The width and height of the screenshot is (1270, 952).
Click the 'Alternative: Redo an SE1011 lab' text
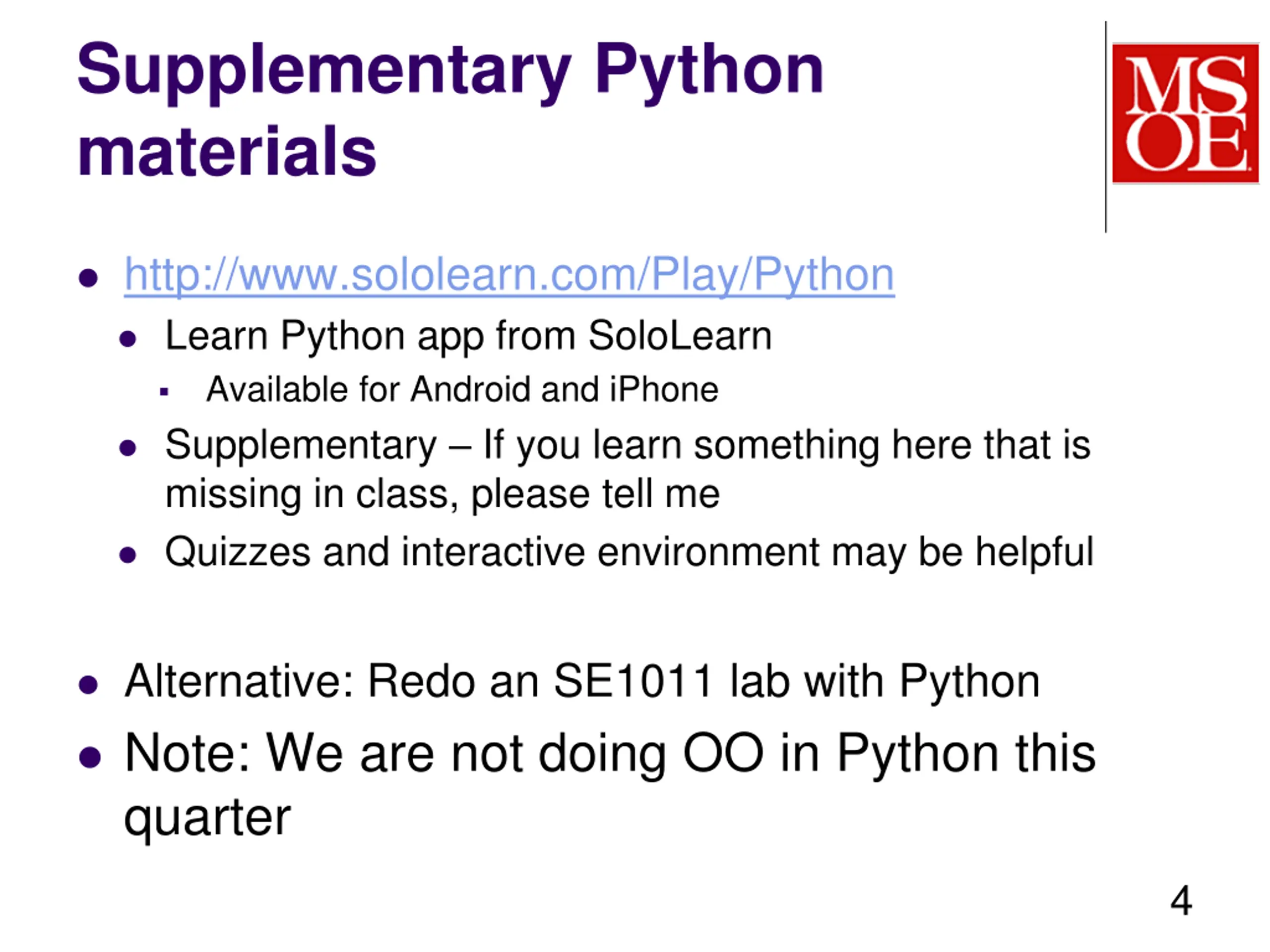(x=581, y=682)
